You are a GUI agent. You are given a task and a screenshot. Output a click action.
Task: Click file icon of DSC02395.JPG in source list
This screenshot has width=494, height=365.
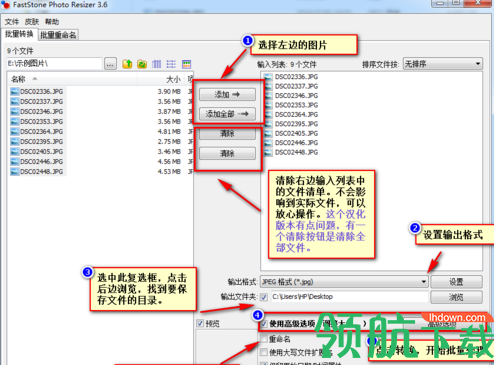tap(15, 141)
